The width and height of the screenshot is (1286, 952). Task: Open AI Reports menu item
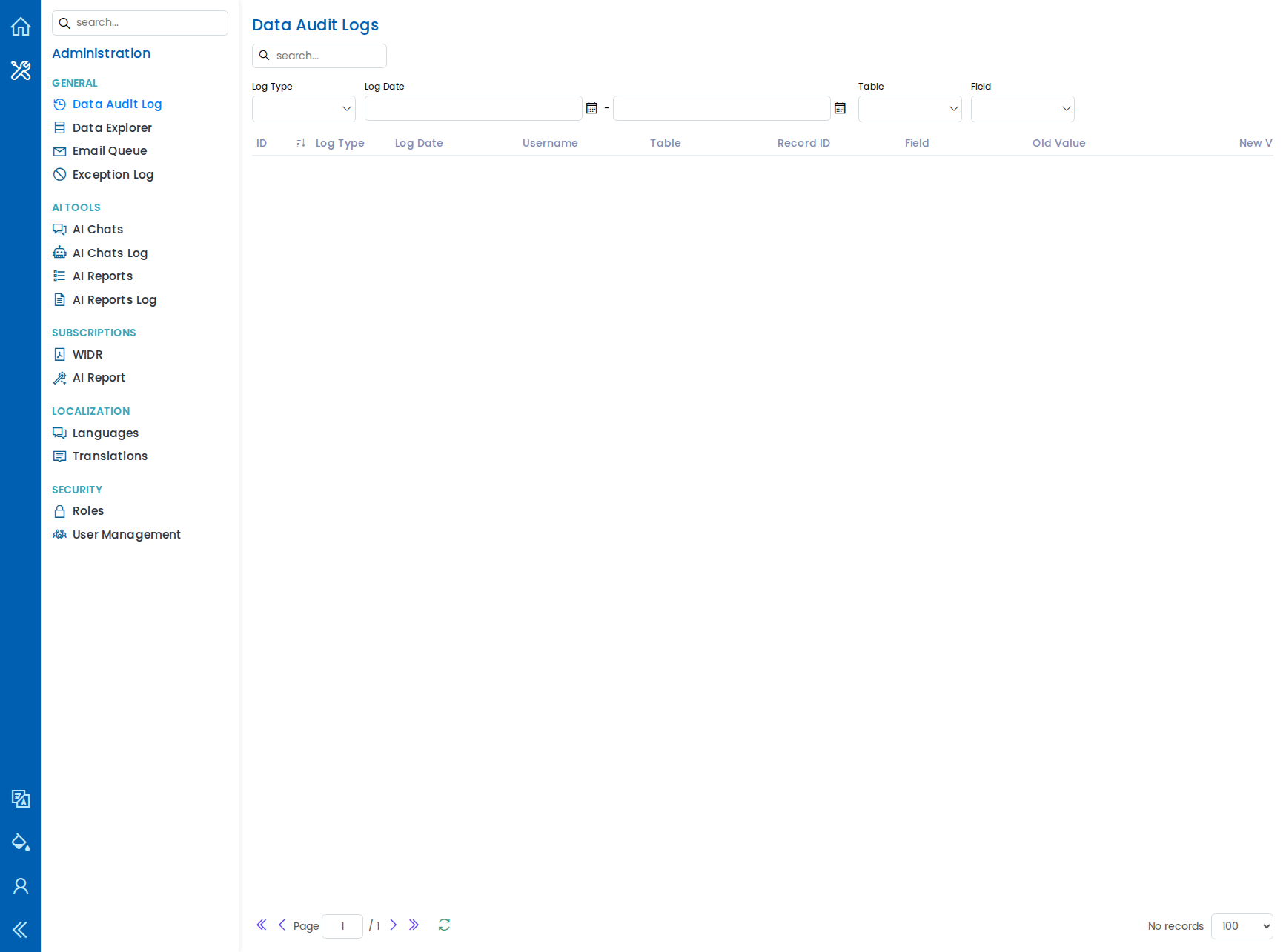pyautogui.click(x=102, y=276)
